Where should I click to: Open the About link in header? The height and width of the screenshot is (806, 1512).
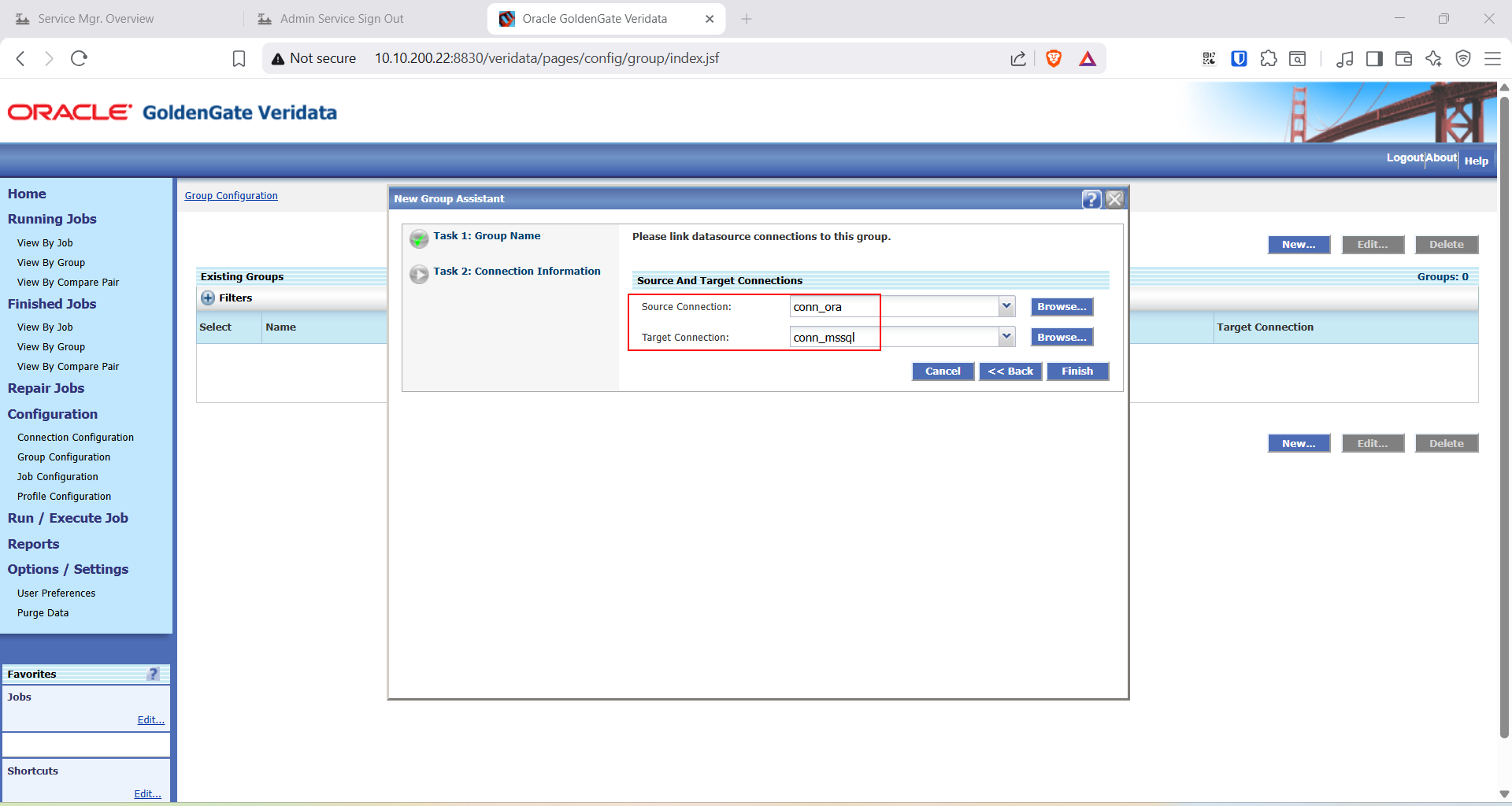[x=1441, y=158]
